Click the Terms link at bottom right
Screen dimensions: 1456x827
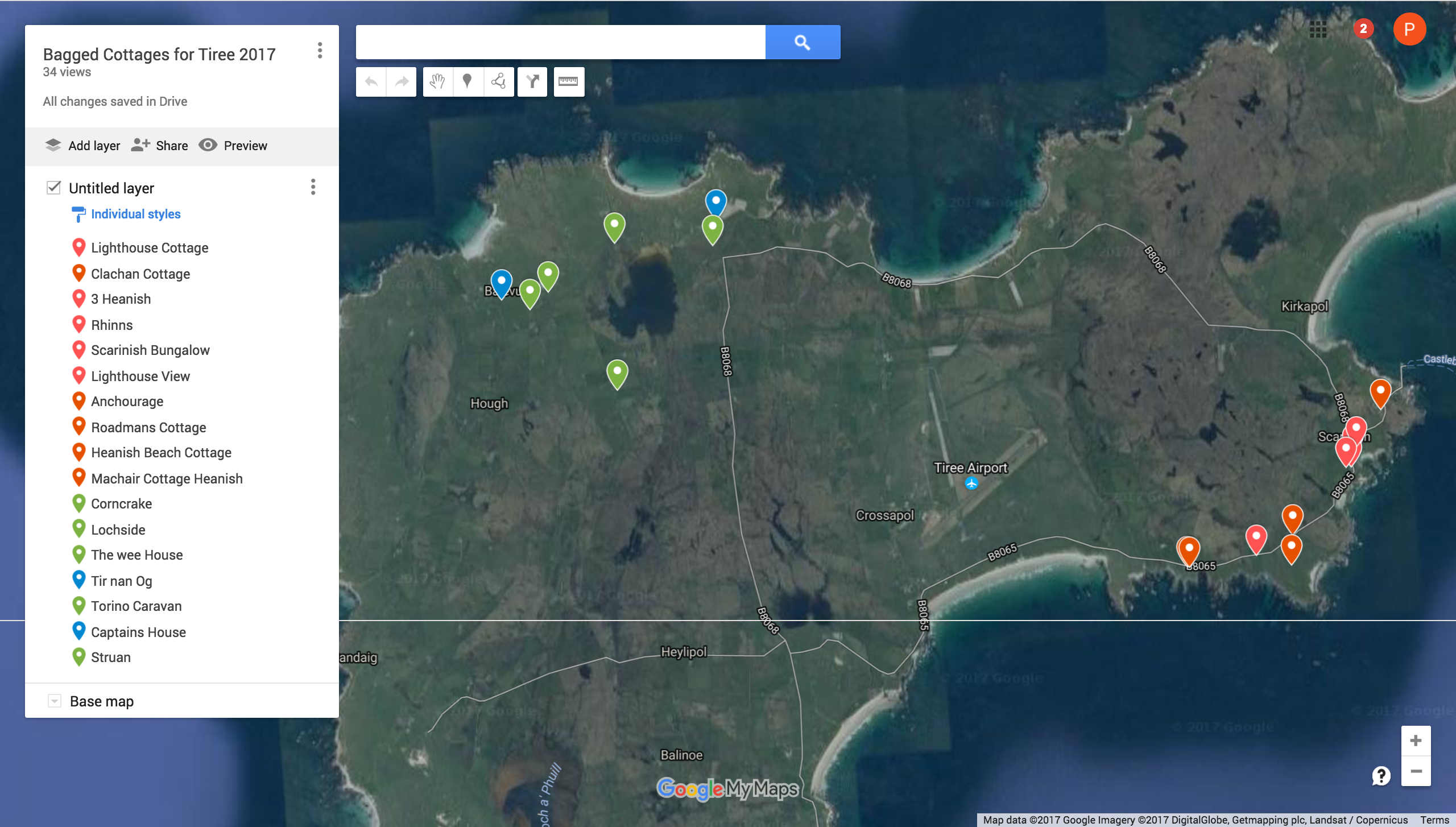pyautogui.click(x=1434, y=820)
